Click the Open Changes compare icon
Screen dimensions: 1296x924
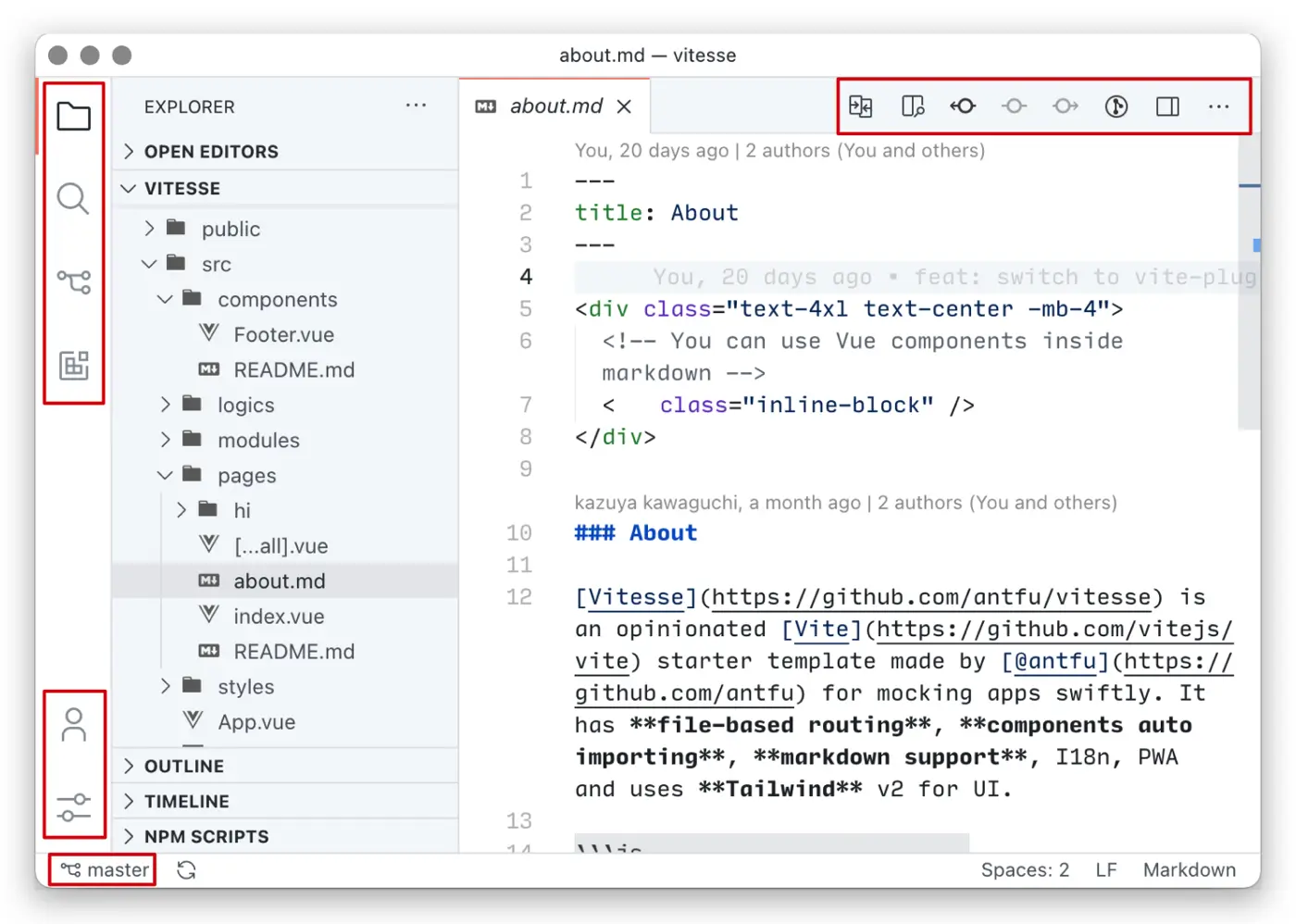click(x=860, y=106)
